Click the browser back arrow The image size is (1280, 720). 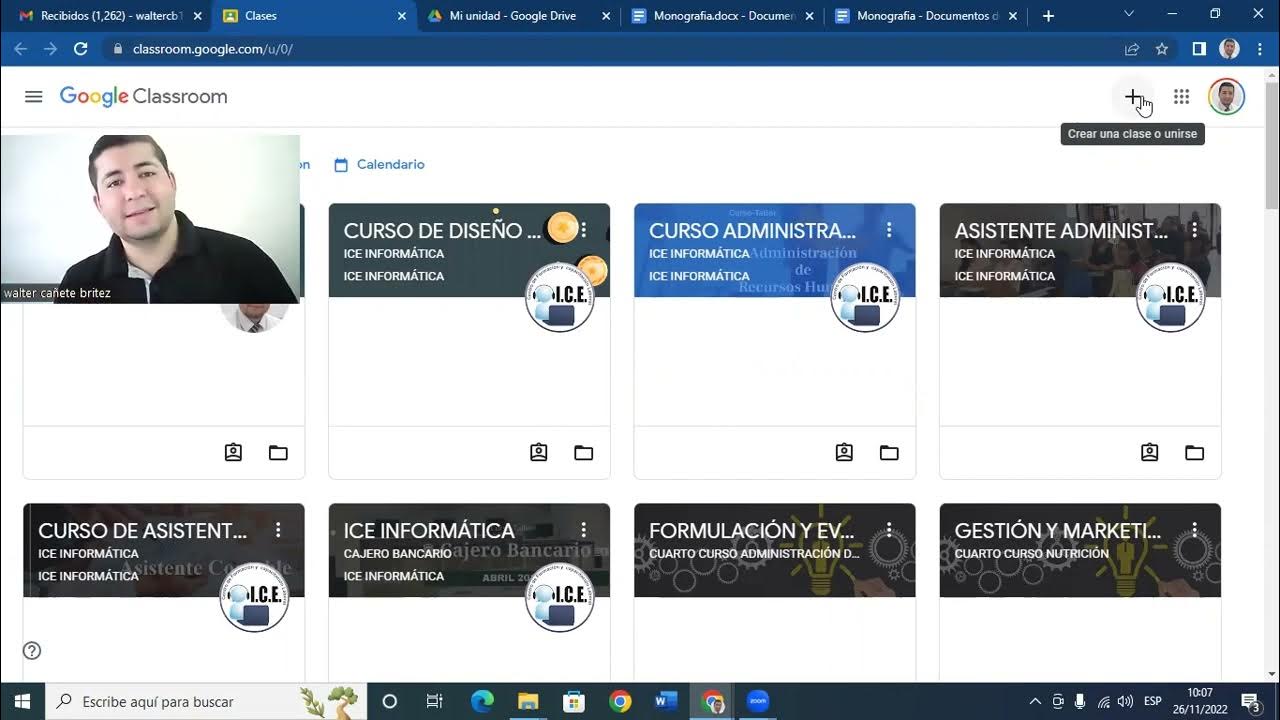20,49
